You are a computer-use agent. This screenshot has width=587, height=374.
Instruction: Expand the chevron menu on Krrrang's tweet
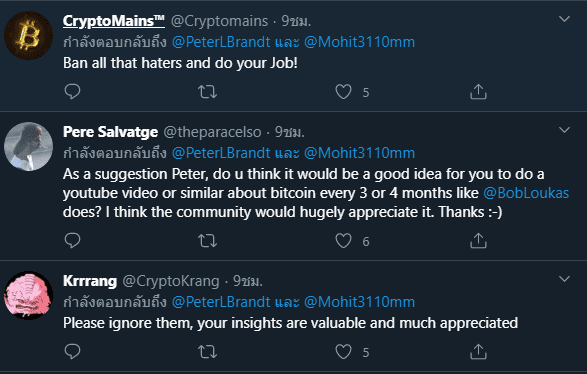coord(564,279)
